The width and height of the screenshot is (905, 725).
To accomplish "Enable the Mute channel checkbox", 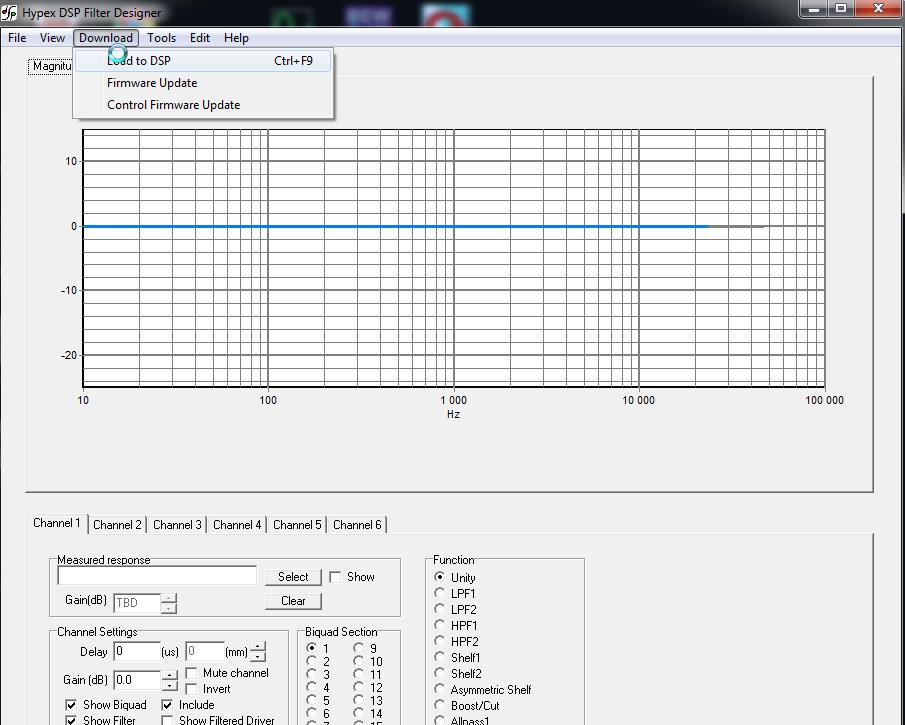I will coord(191,673).
